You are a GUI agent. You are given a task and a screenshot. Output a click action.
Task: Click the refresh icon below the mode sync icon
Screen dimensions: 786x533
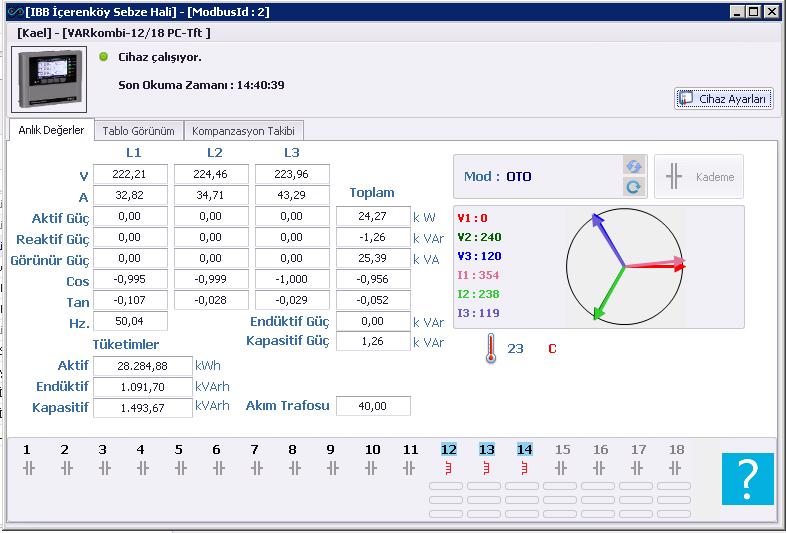[632, 187]
